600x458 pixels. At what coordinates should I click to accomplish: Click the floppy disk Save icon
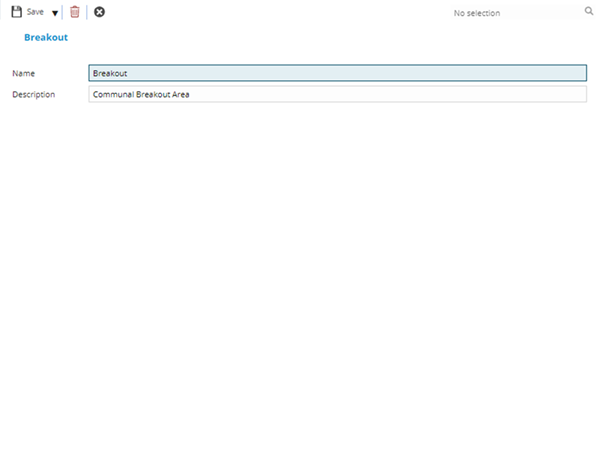[x=16, y=12]
